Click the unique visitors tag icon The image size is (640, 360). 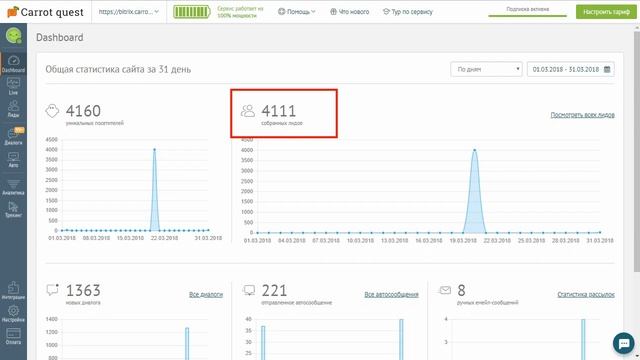point(52,111)
